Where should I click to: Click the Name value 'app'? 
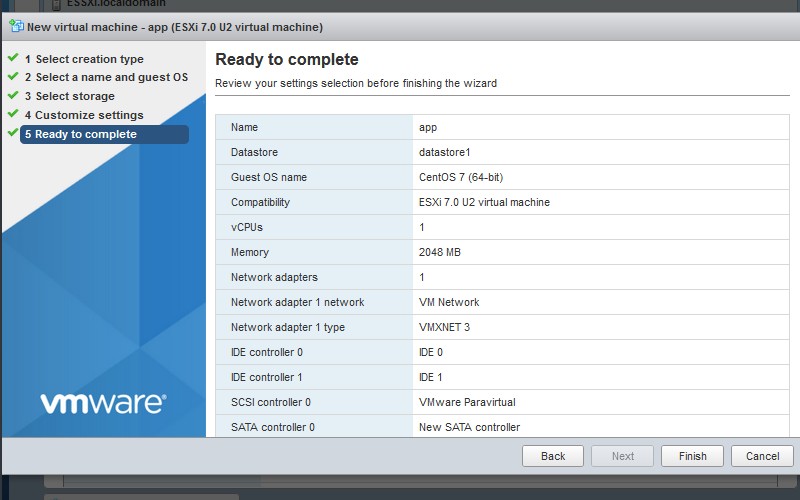point(428,128)
